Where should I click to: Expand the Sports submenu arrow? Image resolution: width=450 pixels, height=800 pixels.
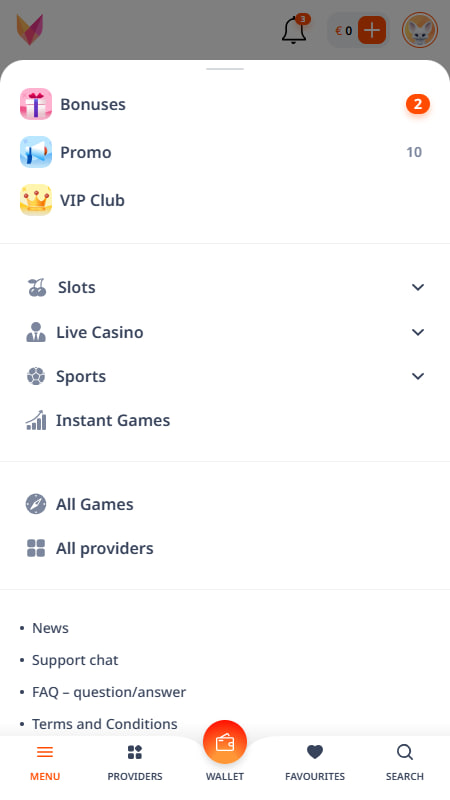point(418,377)
